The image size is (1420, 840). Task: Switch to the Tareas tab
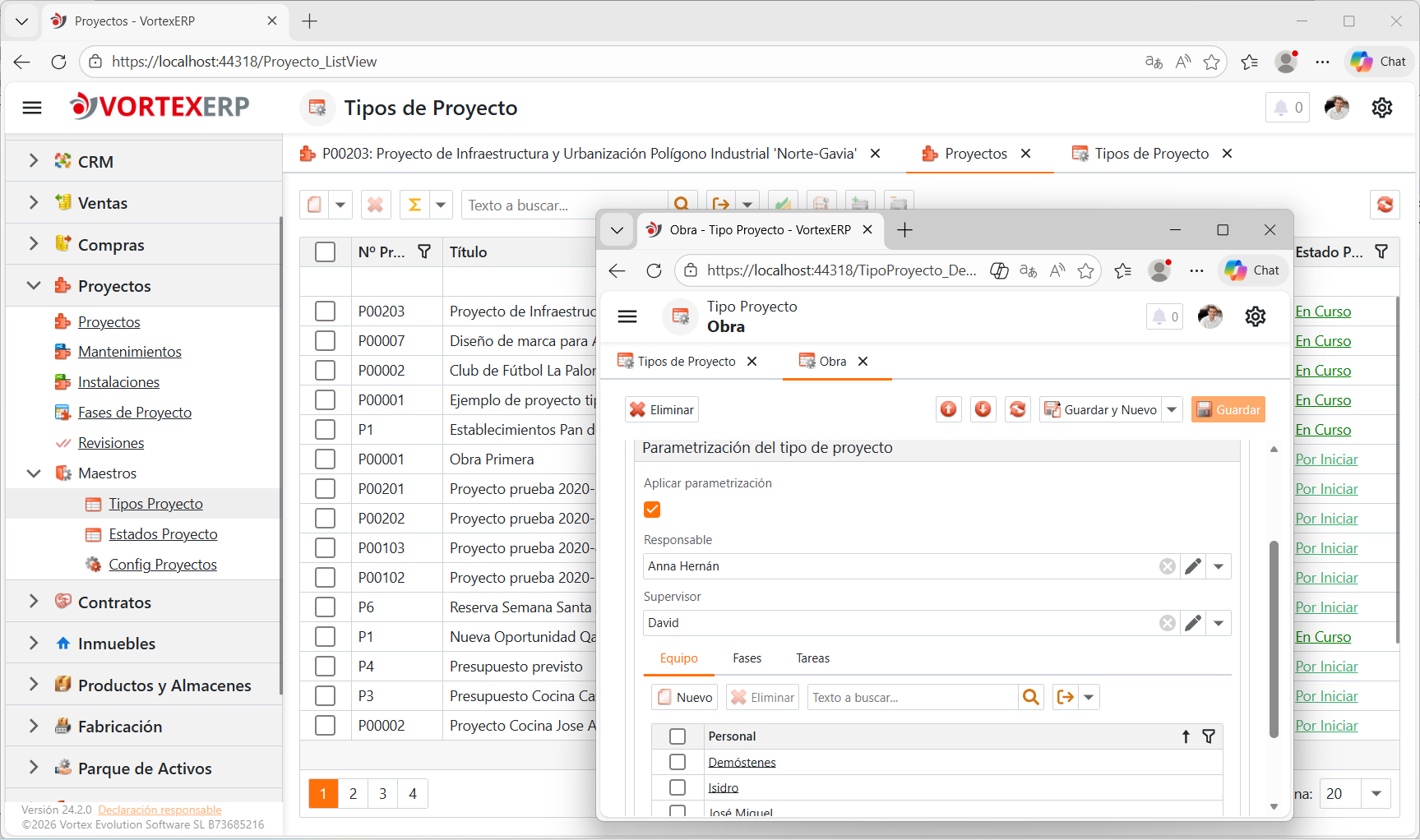pyautogui.click(x=812, y=658)
